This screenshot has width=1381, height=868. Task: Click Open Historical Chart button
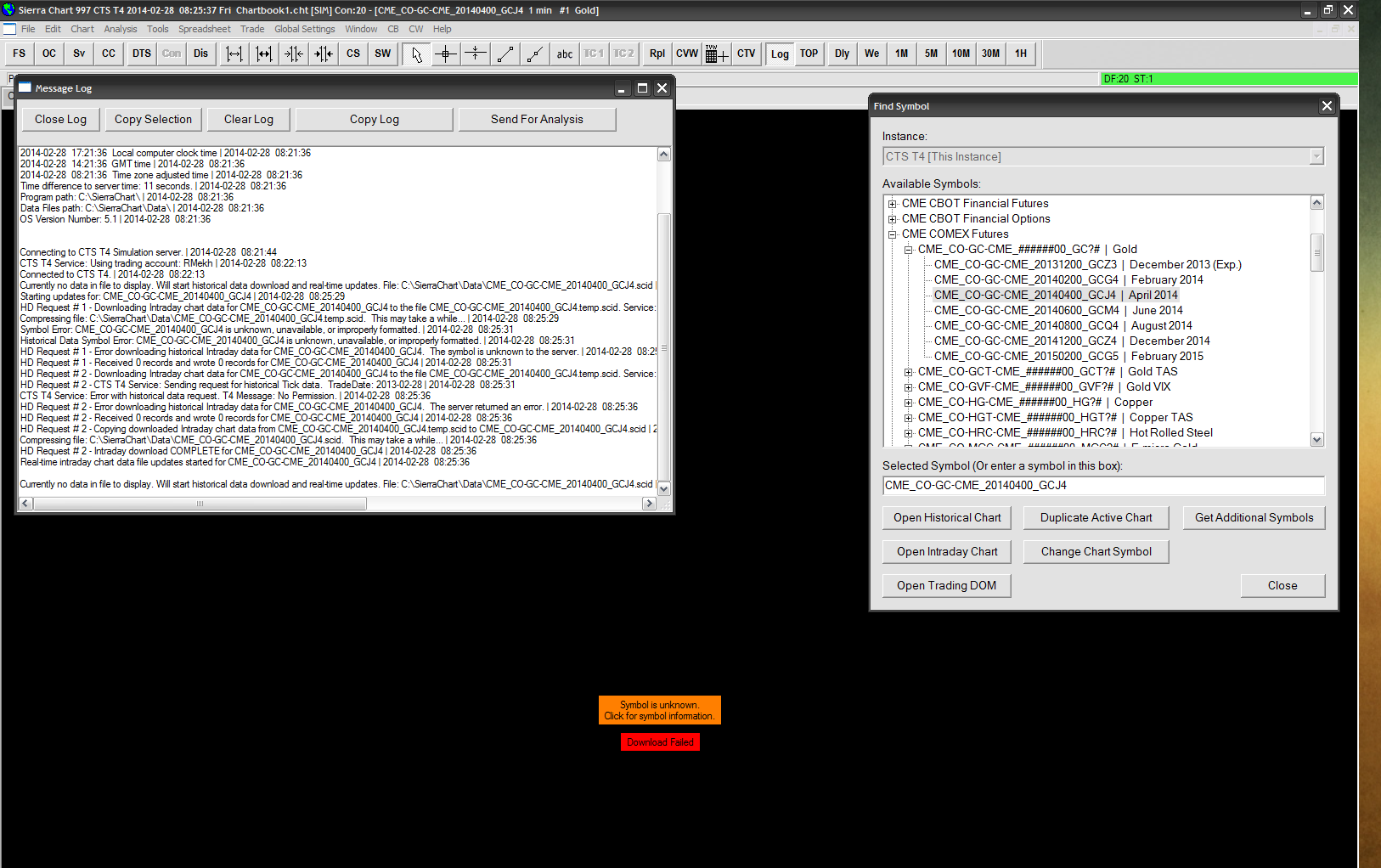point(947,518)
